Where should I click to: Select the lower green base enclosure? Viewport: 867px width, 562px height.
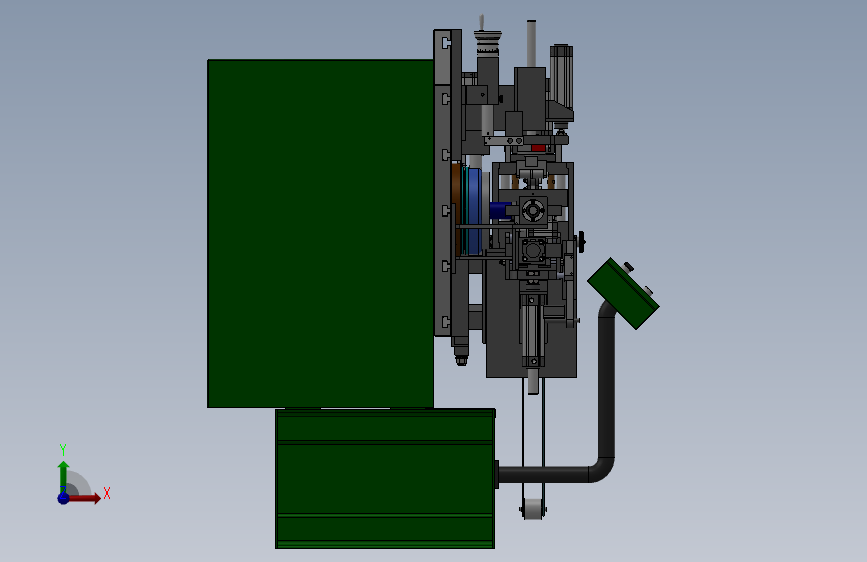(385, 478)
